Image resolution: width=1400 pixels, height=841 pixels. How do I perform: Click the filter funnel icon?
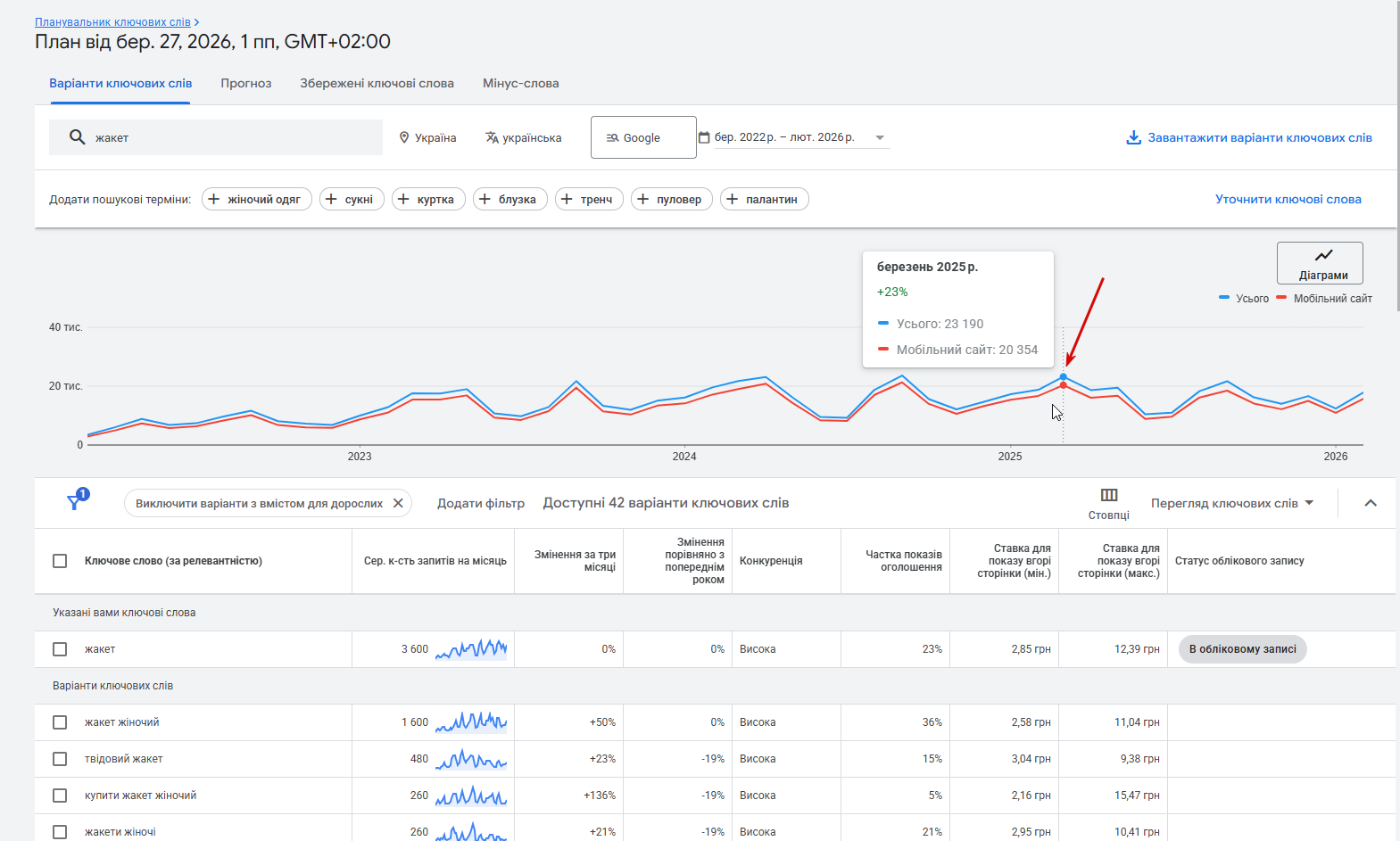74,503
